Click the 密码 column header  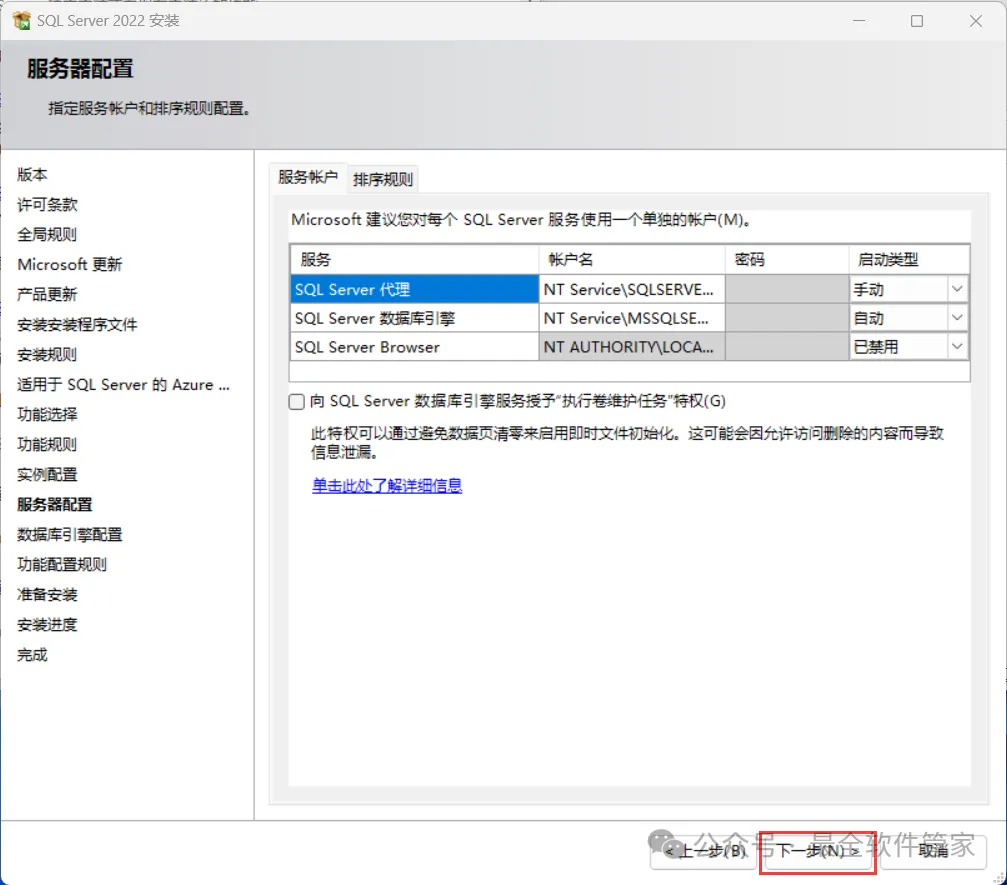787,259
